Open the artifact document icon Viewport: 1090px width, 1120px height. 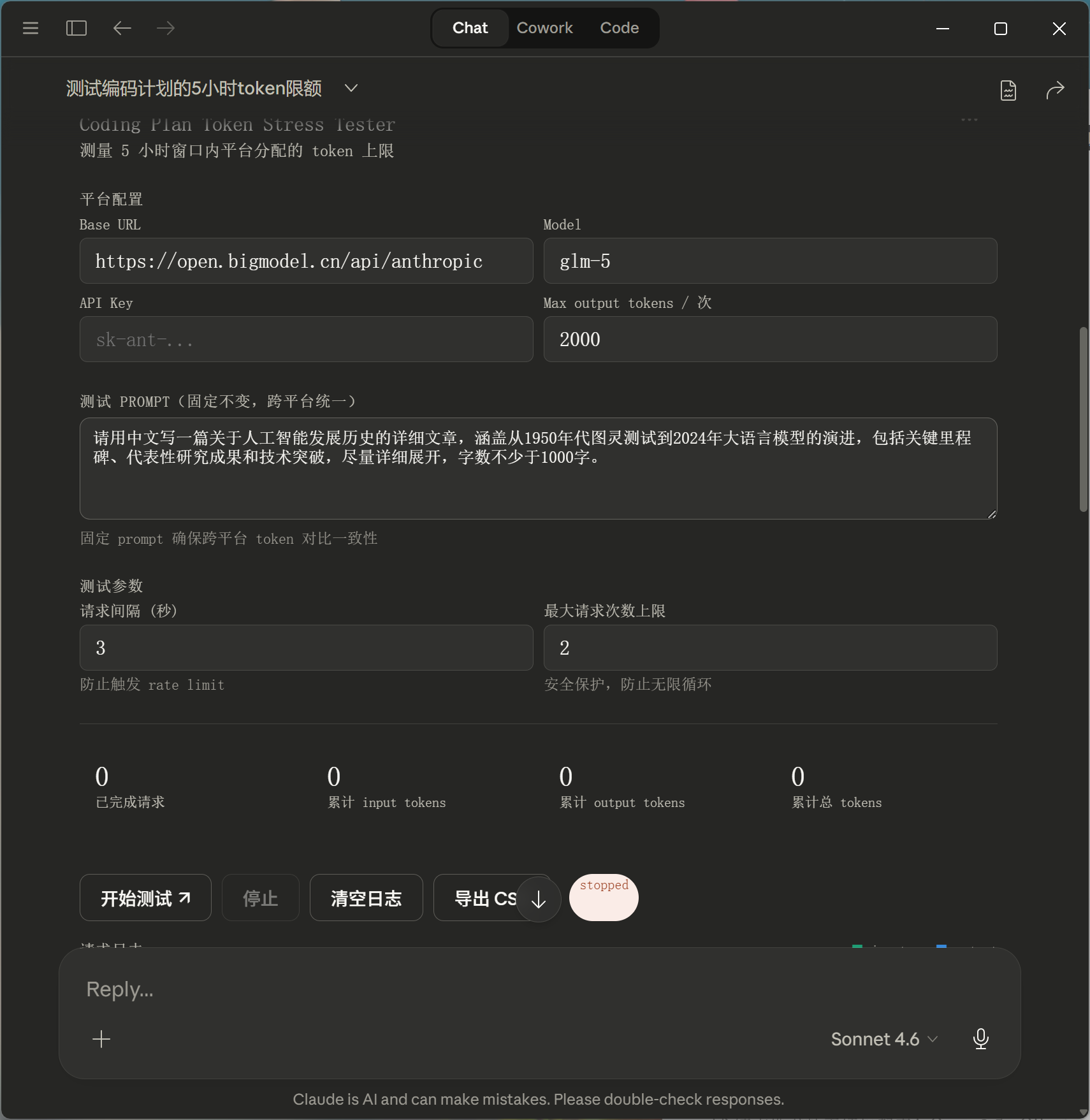click(1008, 91)
